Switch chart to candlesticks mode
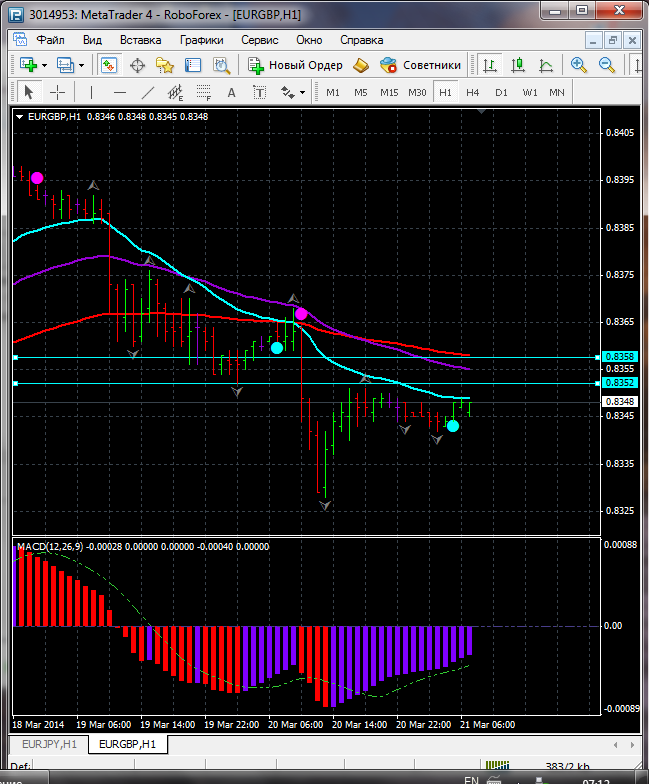 click(x=518, y=65)
